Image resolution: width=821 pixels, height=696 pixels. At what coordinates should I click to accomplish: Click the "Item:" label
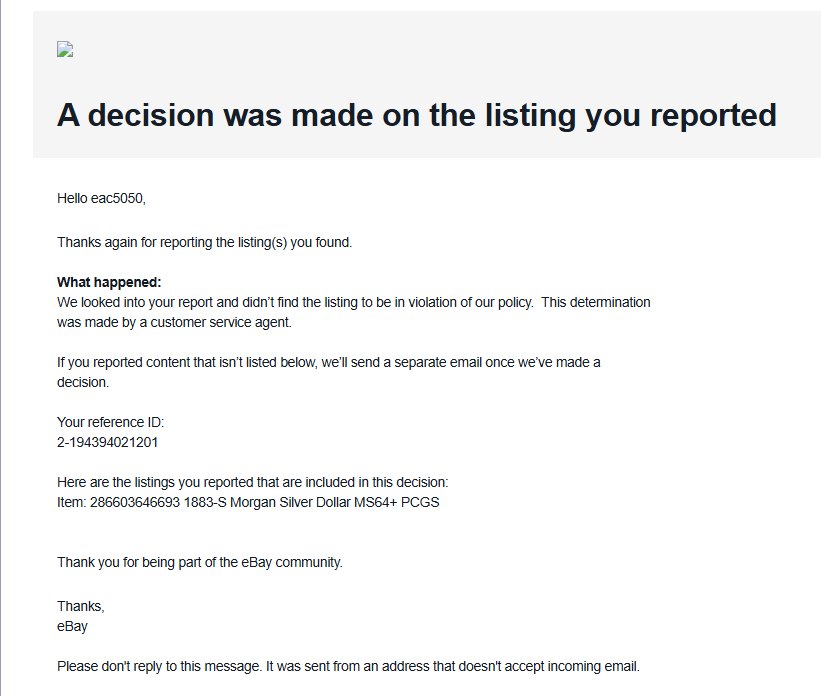click(x=73, y=502)
